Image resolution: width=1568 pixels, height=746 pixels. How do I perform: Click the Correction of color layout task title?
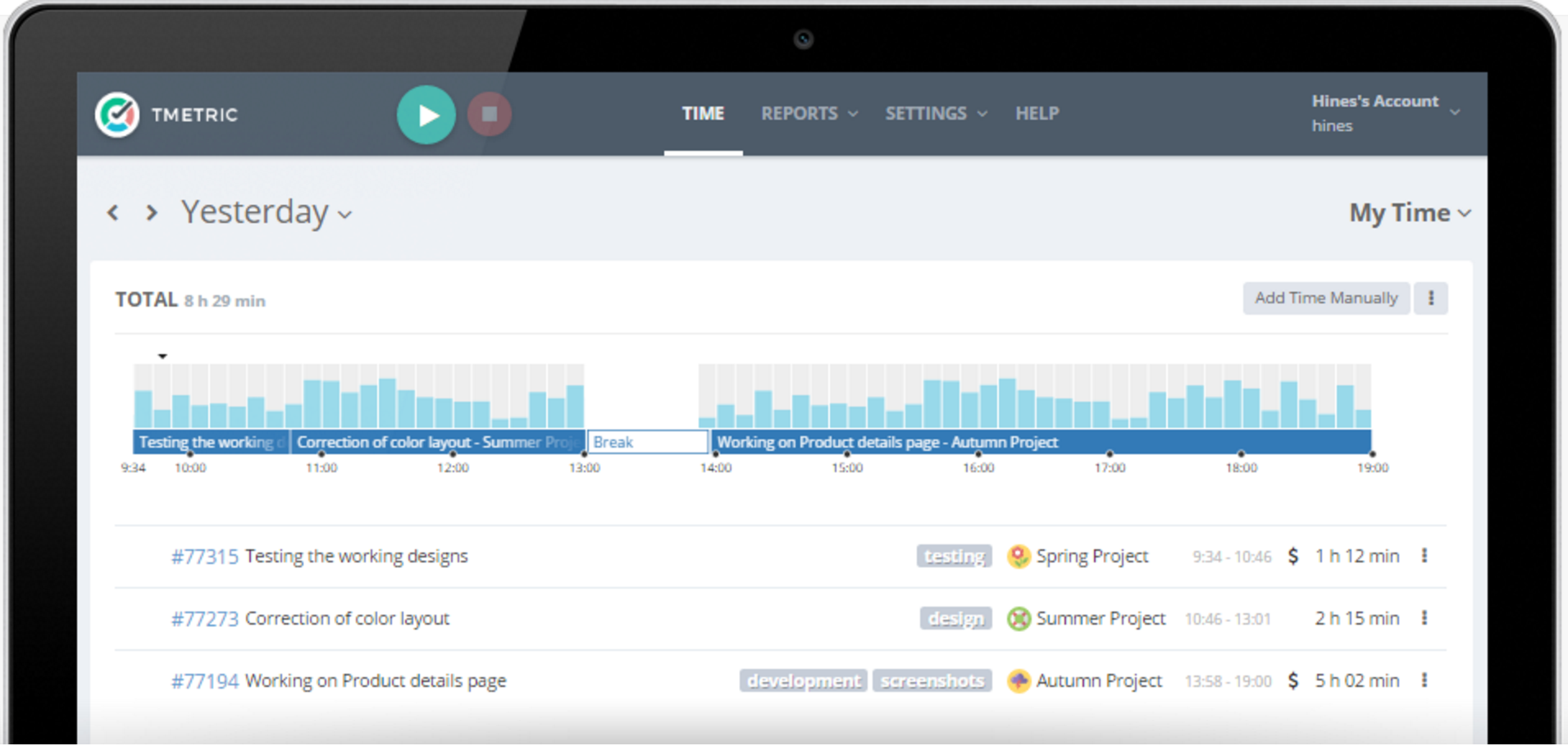(347, 618)
